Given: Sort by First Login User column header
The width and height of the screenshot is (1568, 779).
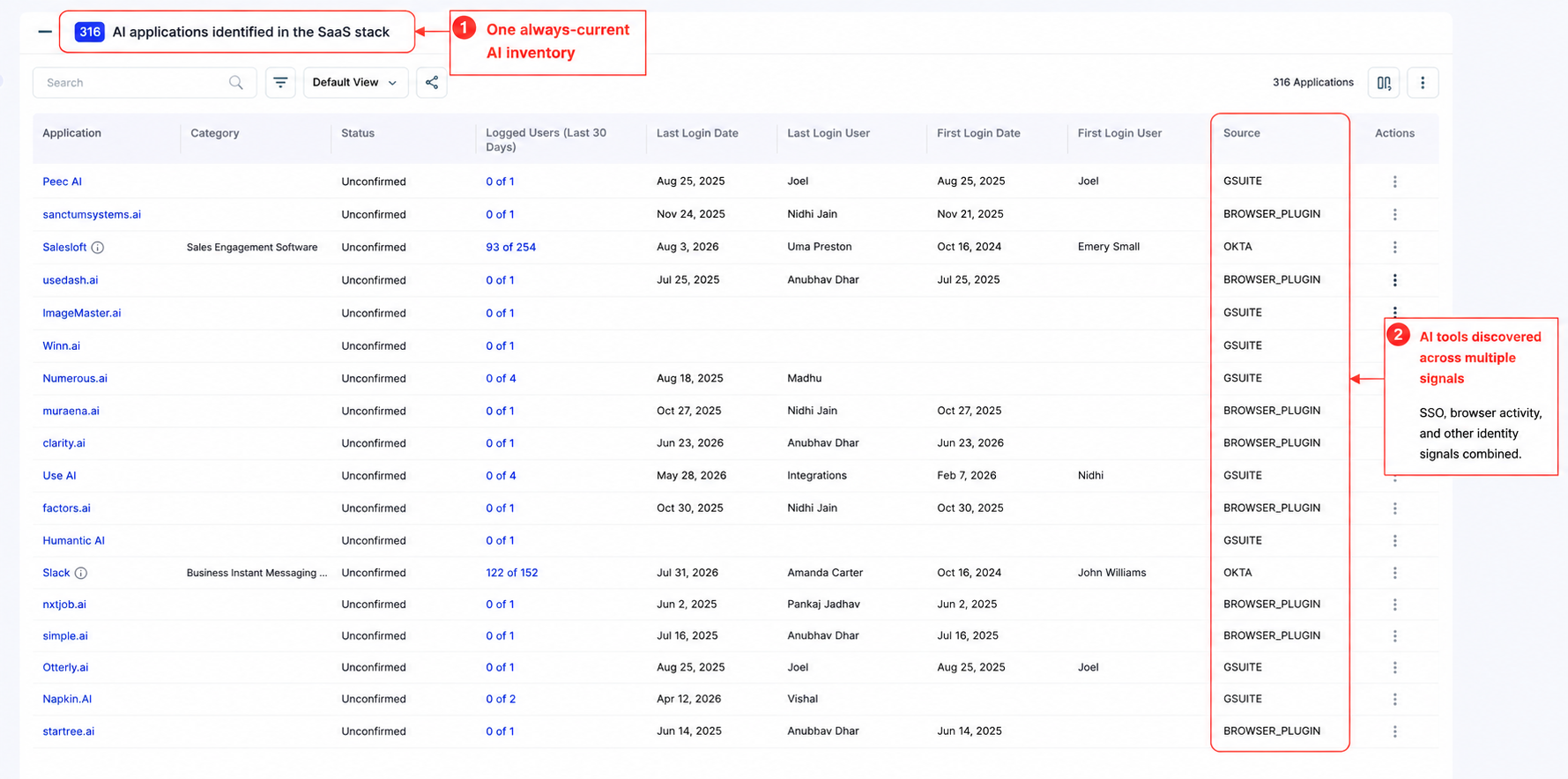Looking at the screenshot, I should [1119, 133].
